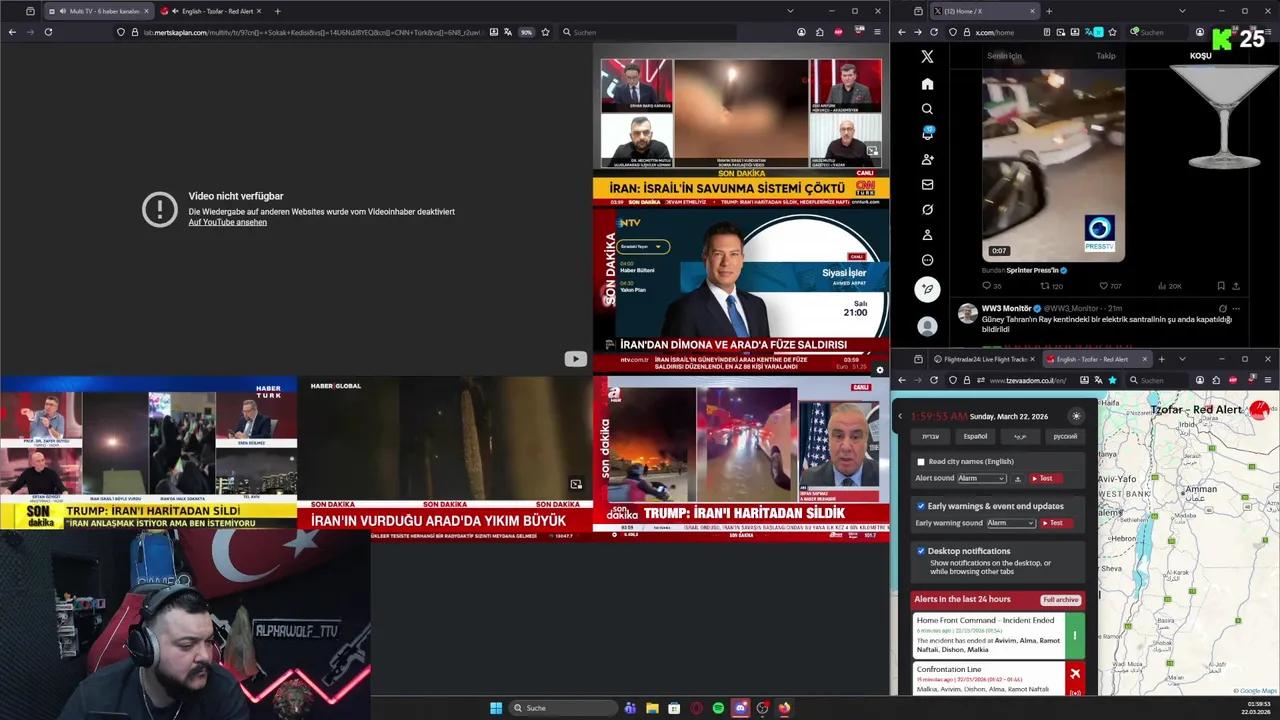Open X Messages envelope icon
The image size is (1280, 720).
point(927,184)
